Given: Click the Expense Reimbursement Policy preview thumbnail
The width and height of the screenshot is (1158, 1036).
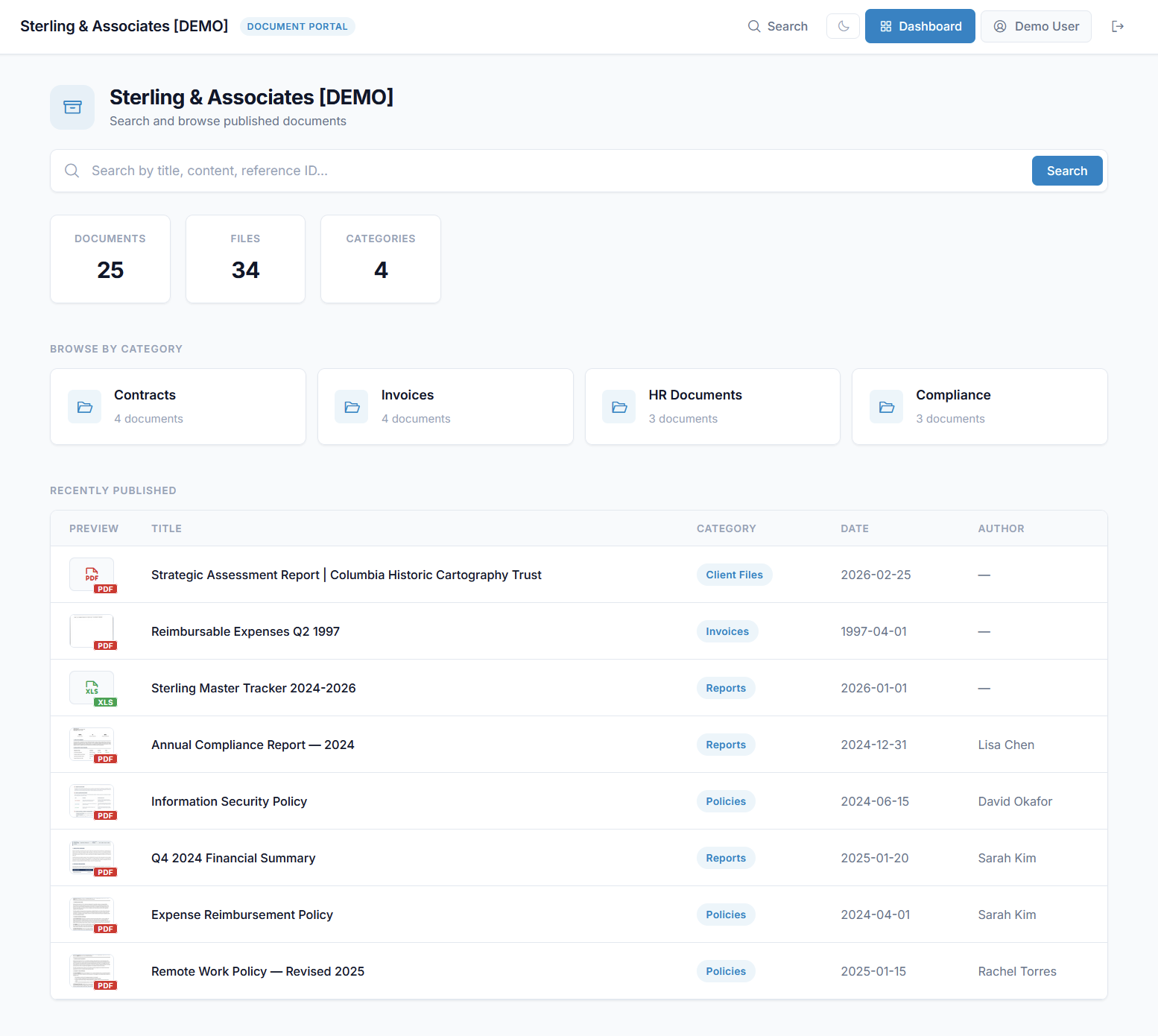Looking at the screenshot, I should pos(92,915).
